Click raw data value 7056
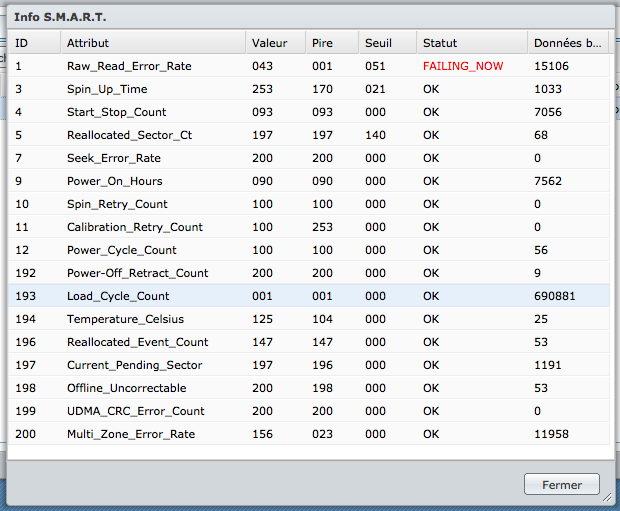Image resolution: width=620 pixels, height=511 pixels. 548,112
